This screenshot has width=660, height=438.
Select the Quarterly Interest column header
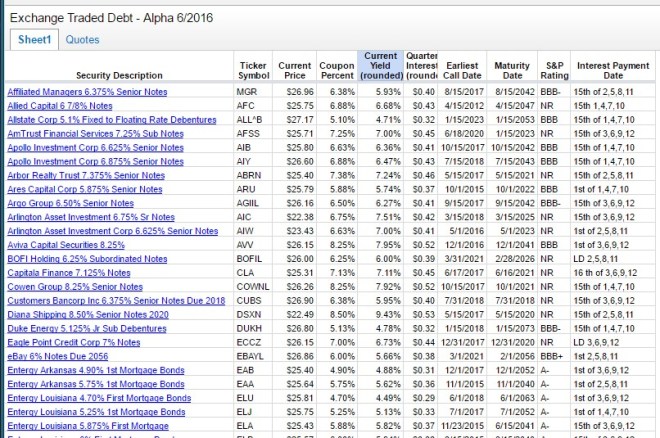[x=420, y=66]
